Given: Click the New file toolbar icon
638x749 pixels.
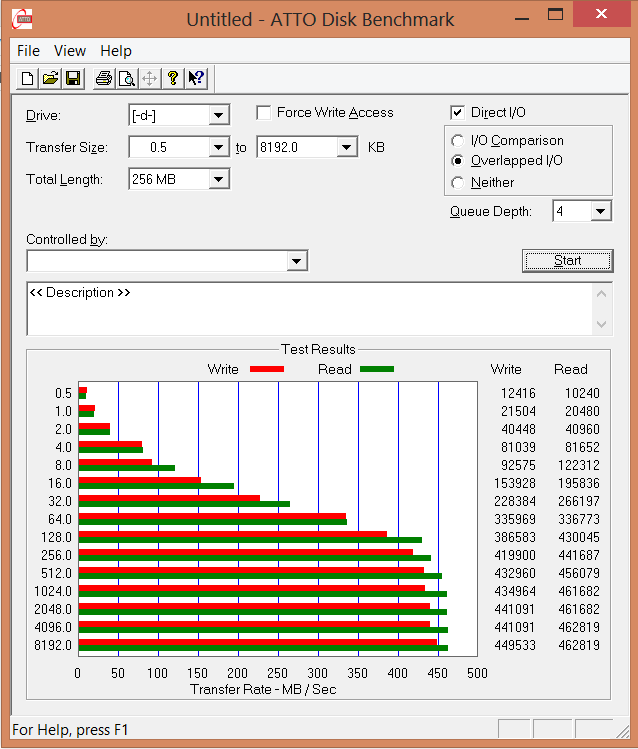Looking at the screenshot, I should click(28, 78).
